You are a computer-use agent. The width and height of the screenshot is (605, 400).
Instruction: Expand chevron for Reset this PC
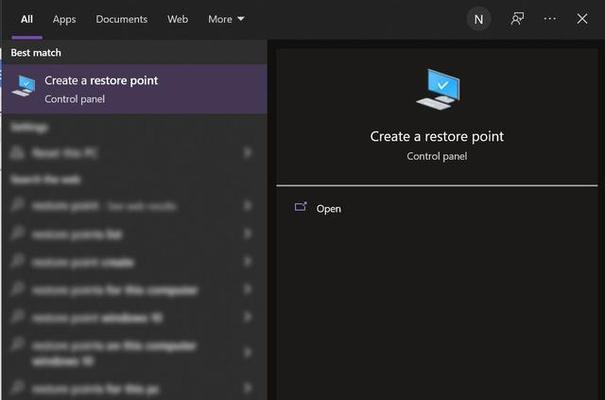click(x=247, y=153)
